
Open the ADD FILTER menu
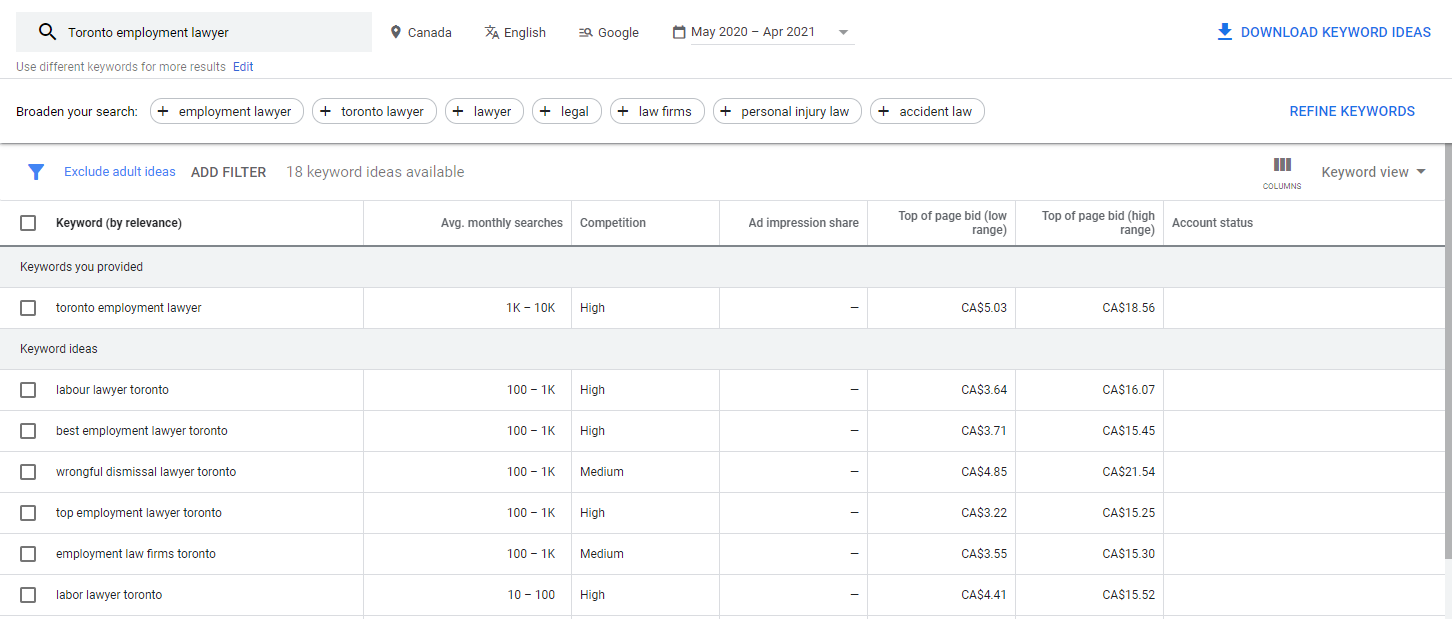click(x=228, y=171)
